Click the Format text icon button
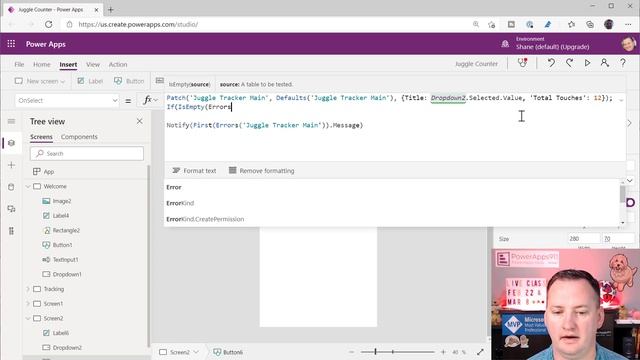Viewport: 640px width, 360px height. pos(194,171)
